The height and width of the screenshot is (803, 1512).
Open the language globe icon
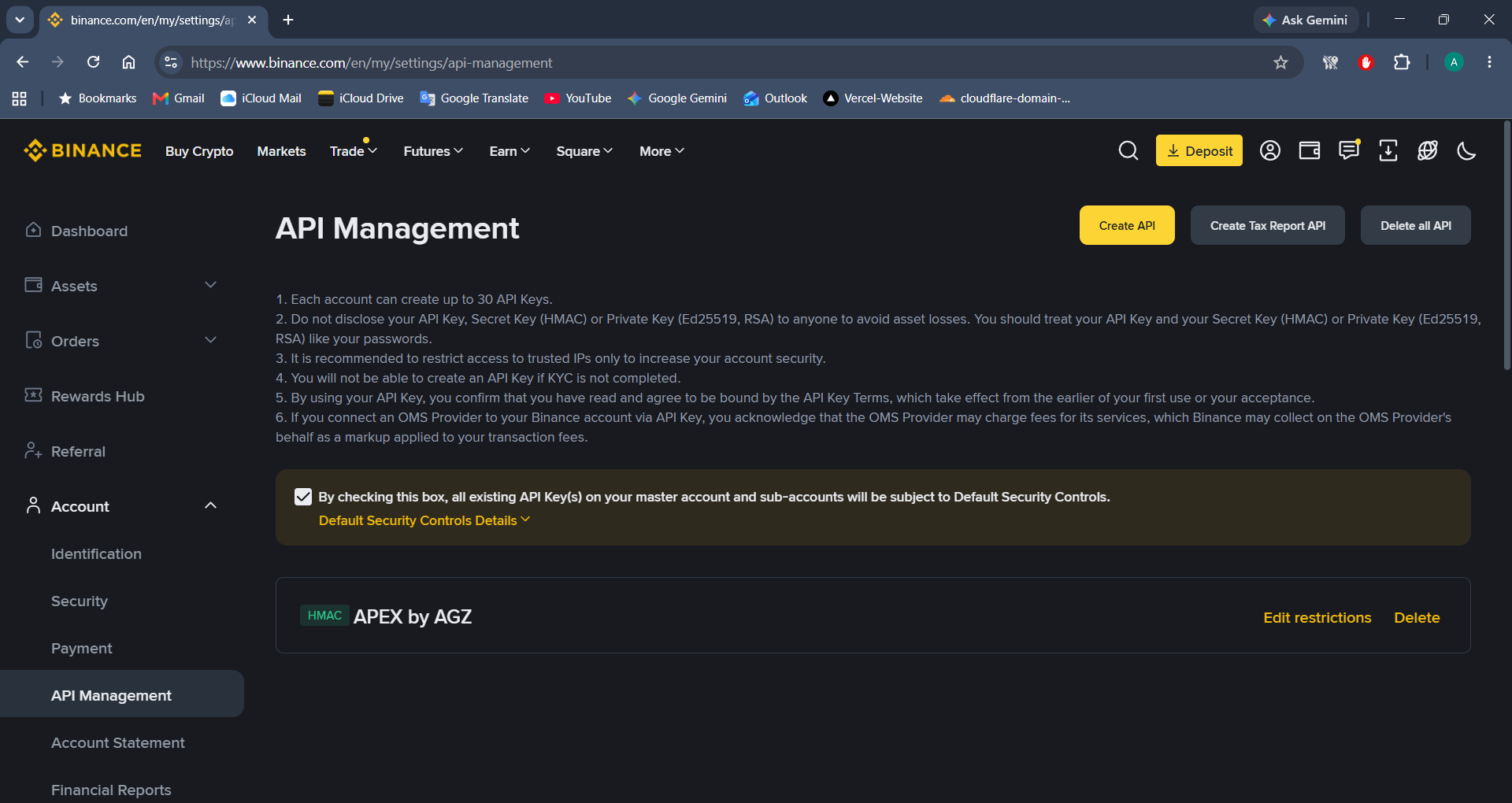tap(1428, 150)
